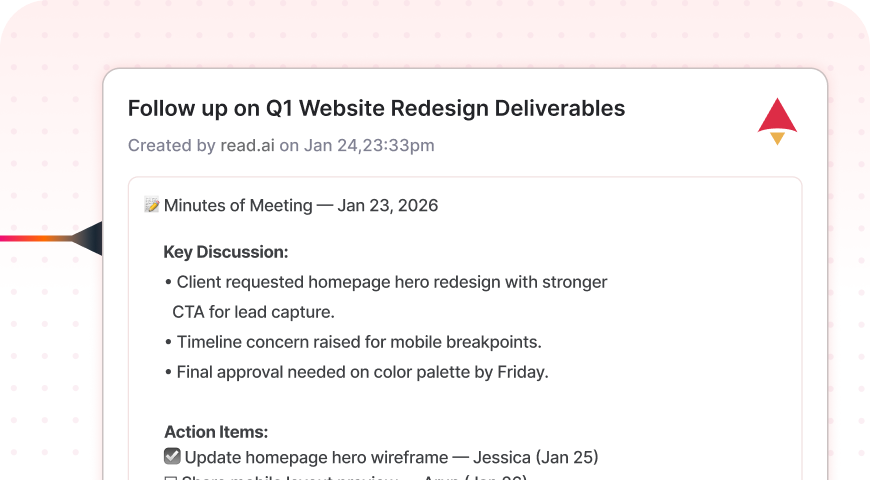This screenshot has height=480, width=870.
Task: Click the Minutes of Meeting heading
Action: [238, 205]
